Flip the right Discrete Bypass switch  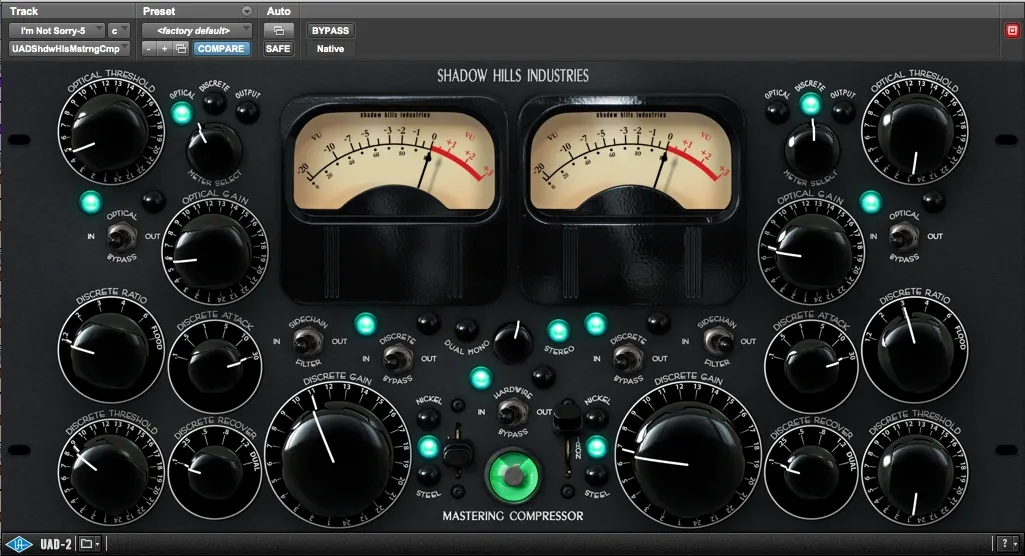[x=627, y=358]
